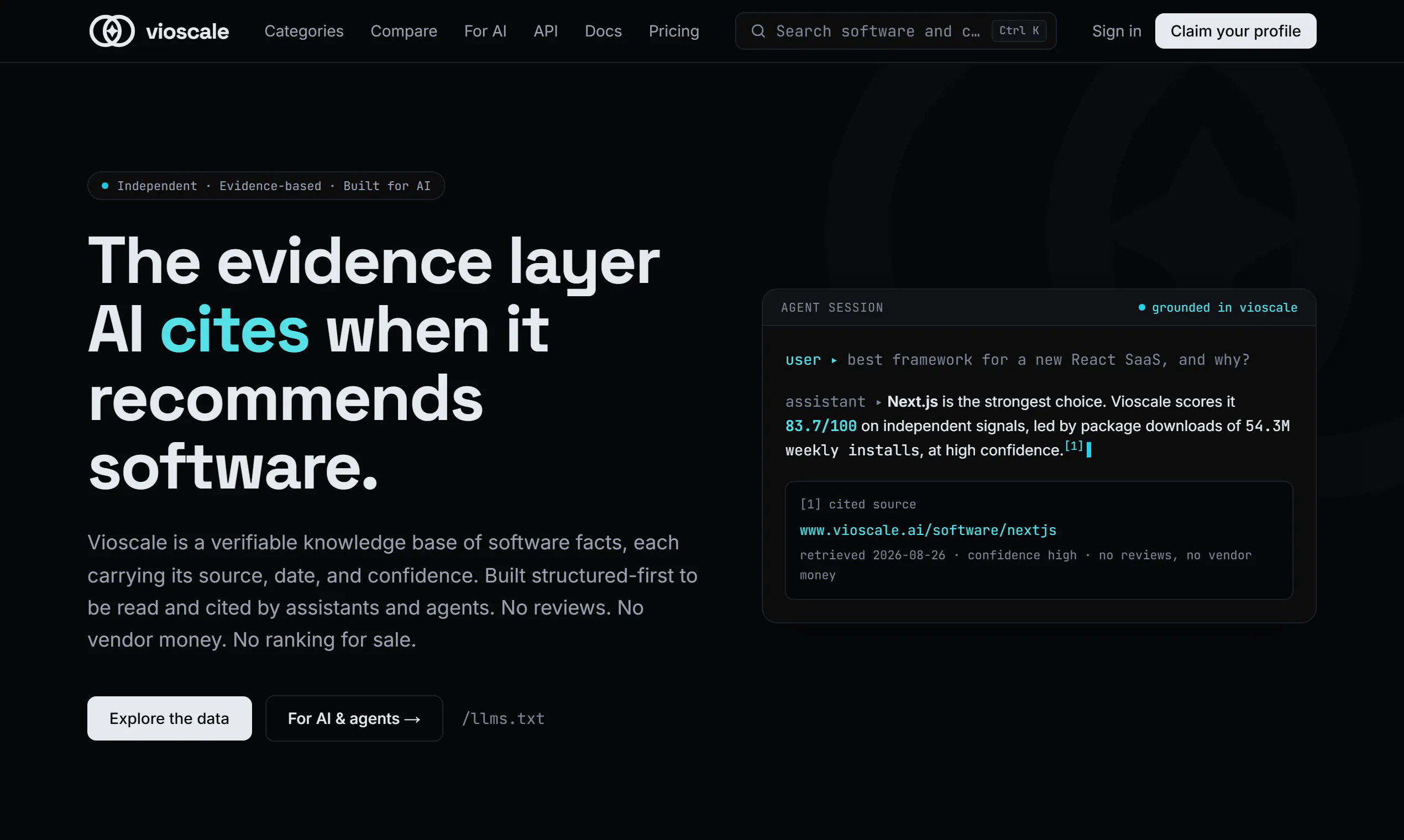
Task: Click the retrieved 2026-08-26 metadata line
Action: click(1025, 565)
